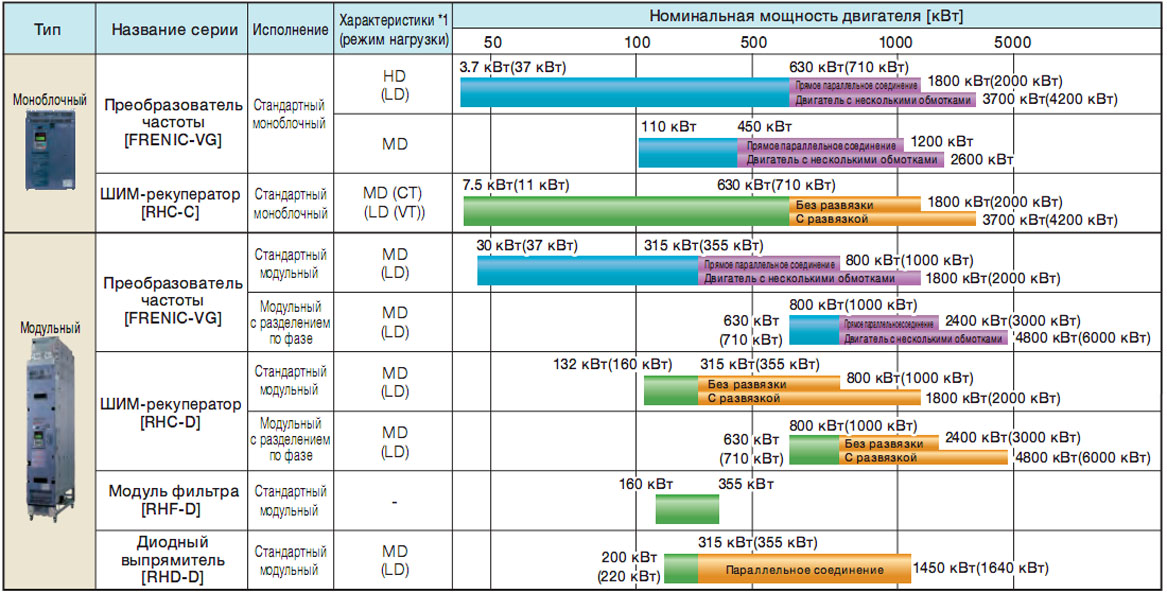Click the 'Модульный' type label
The image size is (1167, 593).
coord(50,328)
